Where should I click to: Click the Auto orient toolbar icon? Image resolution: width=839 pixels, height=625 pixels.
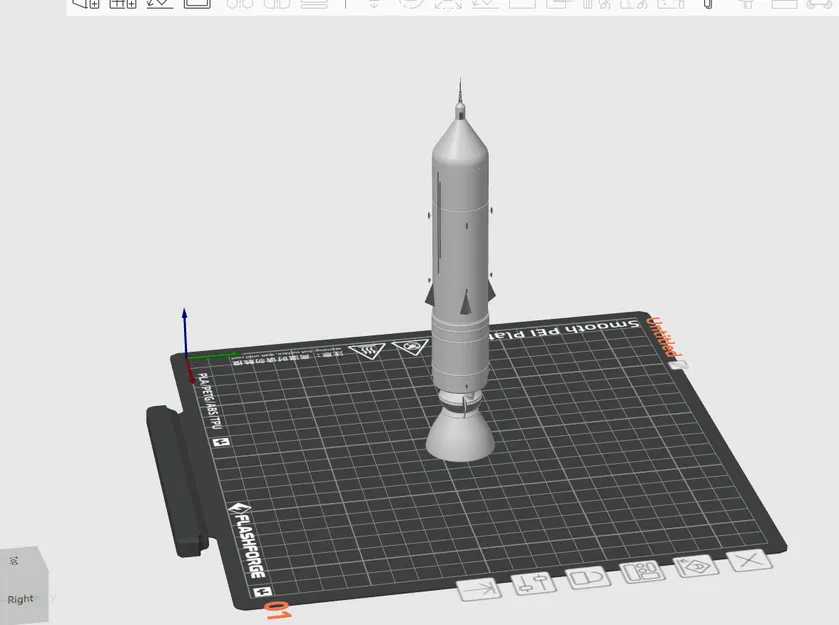pos(159,3)
